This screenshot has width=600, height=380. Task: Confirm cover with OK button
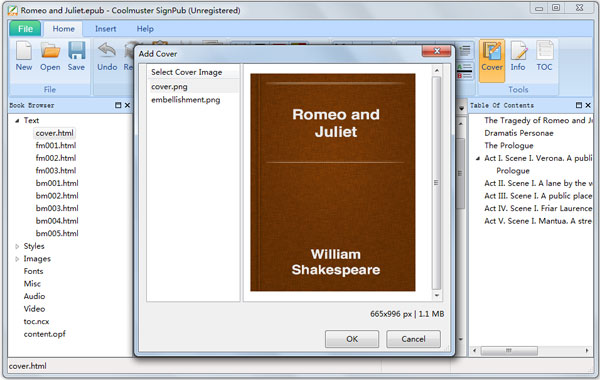click(352, 339)
